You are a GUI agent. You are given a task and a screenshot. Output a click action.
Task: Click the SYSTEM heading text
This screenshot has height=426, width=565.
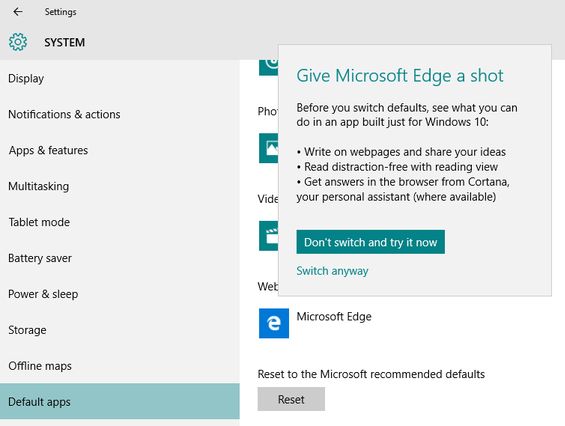pos(64,42)
